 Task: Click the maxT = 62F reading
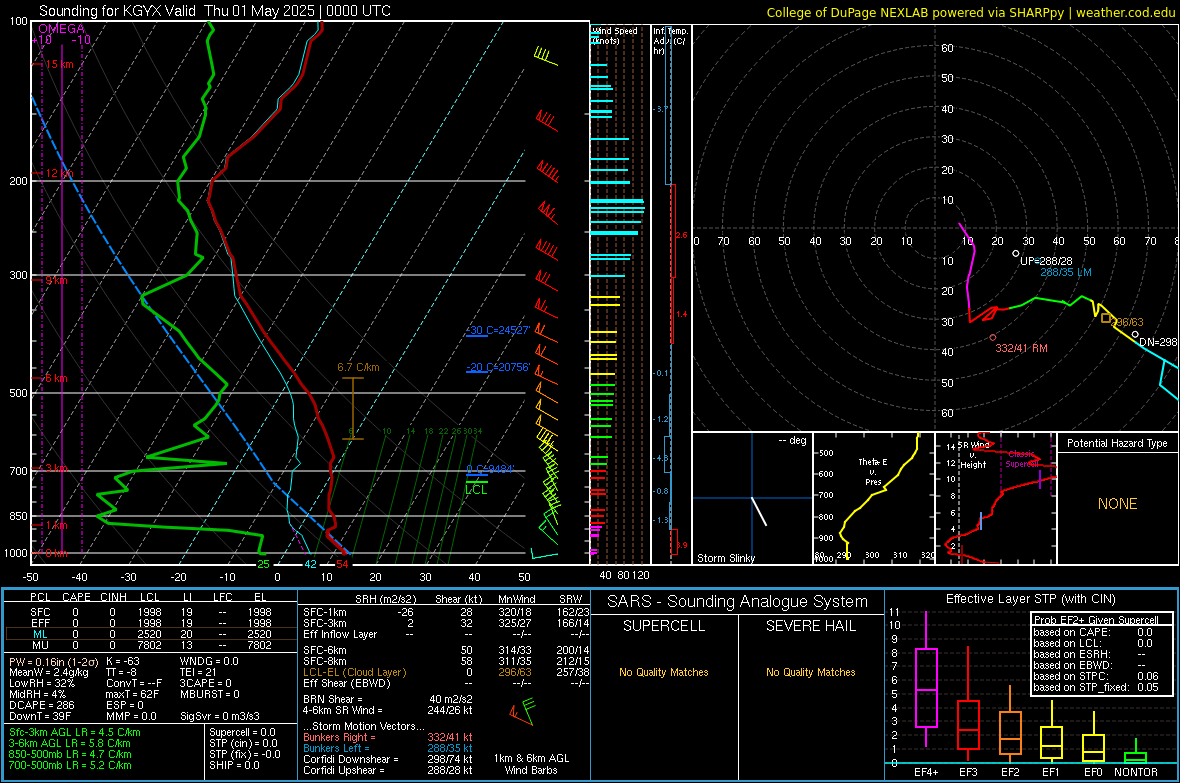click(132, 694)
